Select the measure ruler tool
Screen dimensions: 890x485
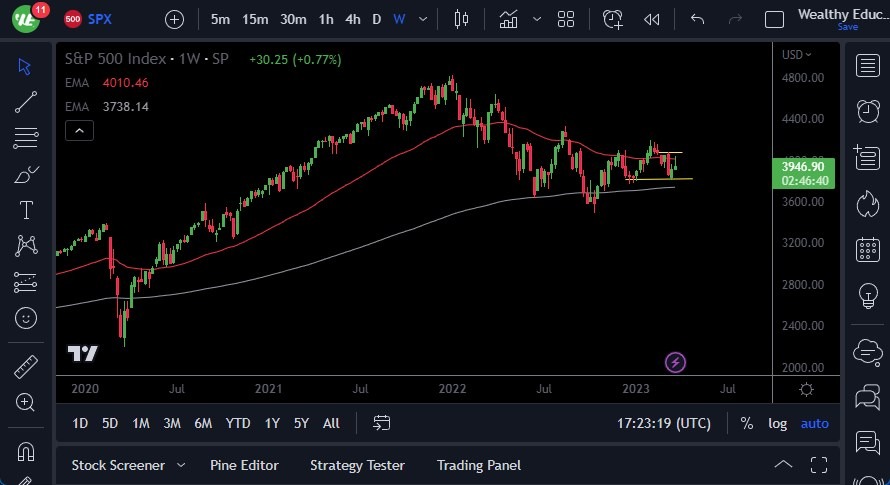[26, 367]
